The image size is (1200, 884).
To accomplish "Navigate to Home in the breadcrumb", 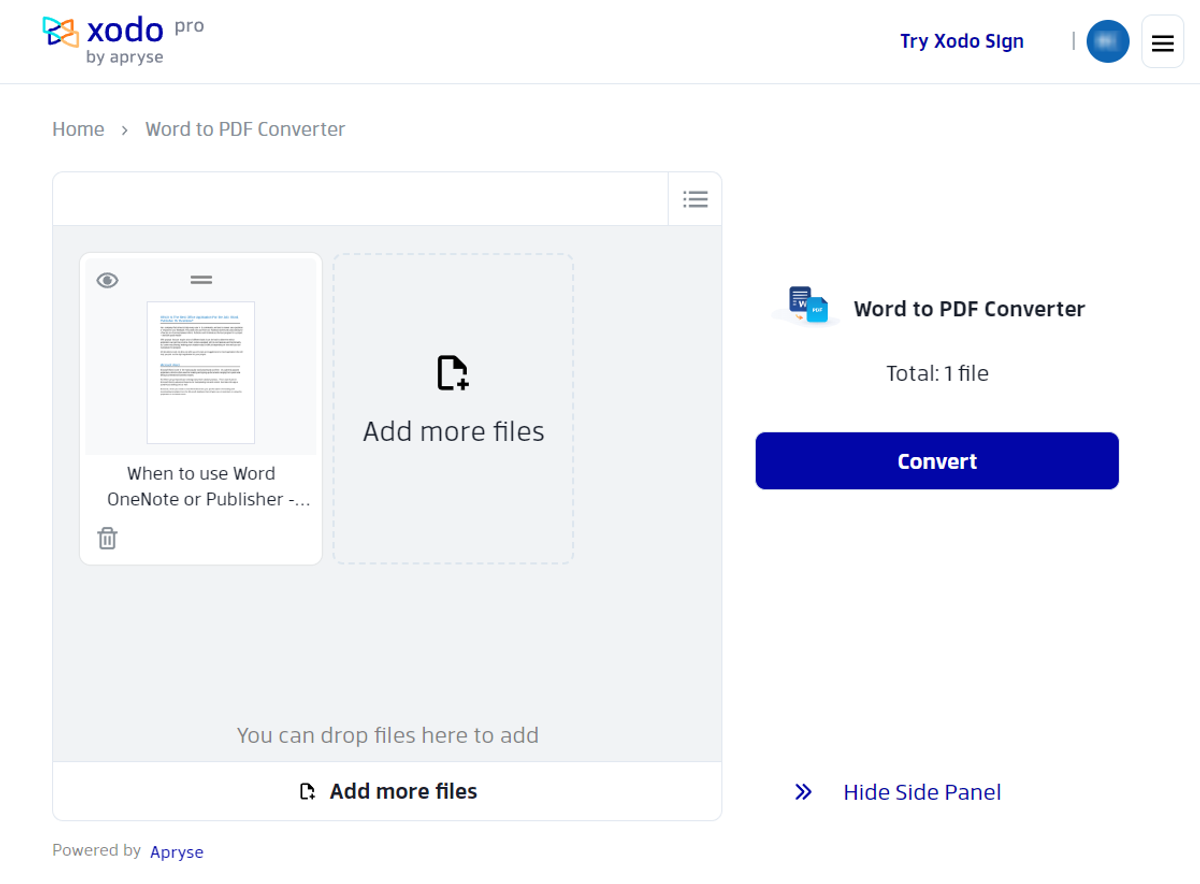I will tap(78, 128).
